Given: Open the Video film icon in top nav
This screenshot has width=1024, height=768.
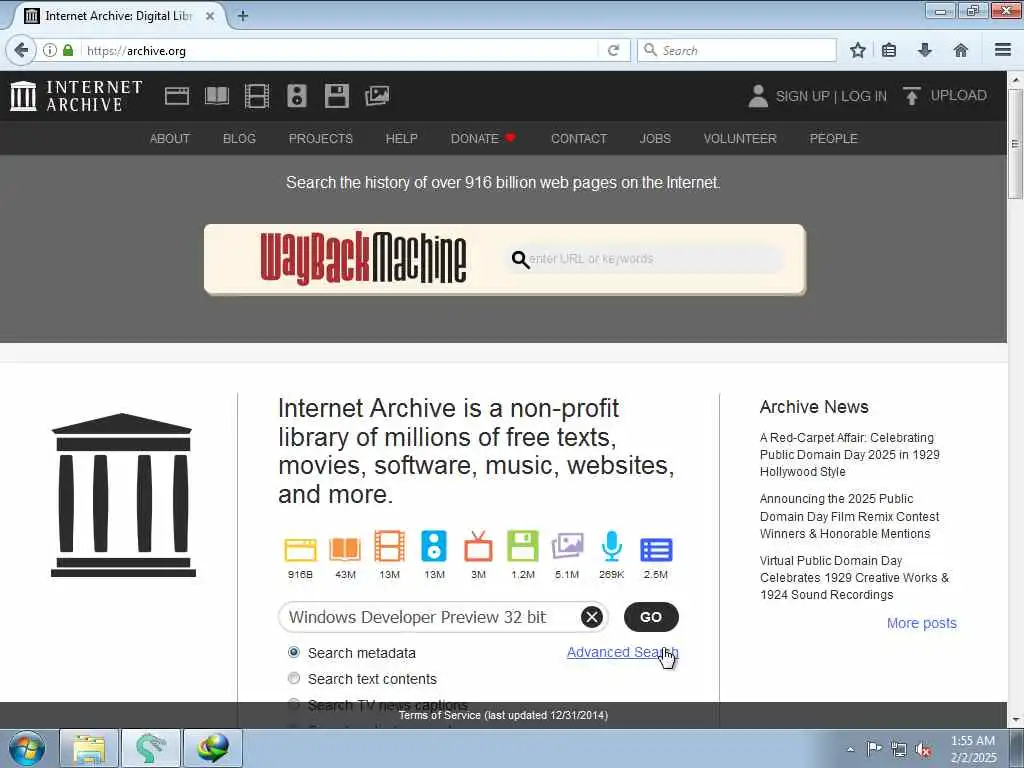Looking at the screenshot, I should (257, 96).
